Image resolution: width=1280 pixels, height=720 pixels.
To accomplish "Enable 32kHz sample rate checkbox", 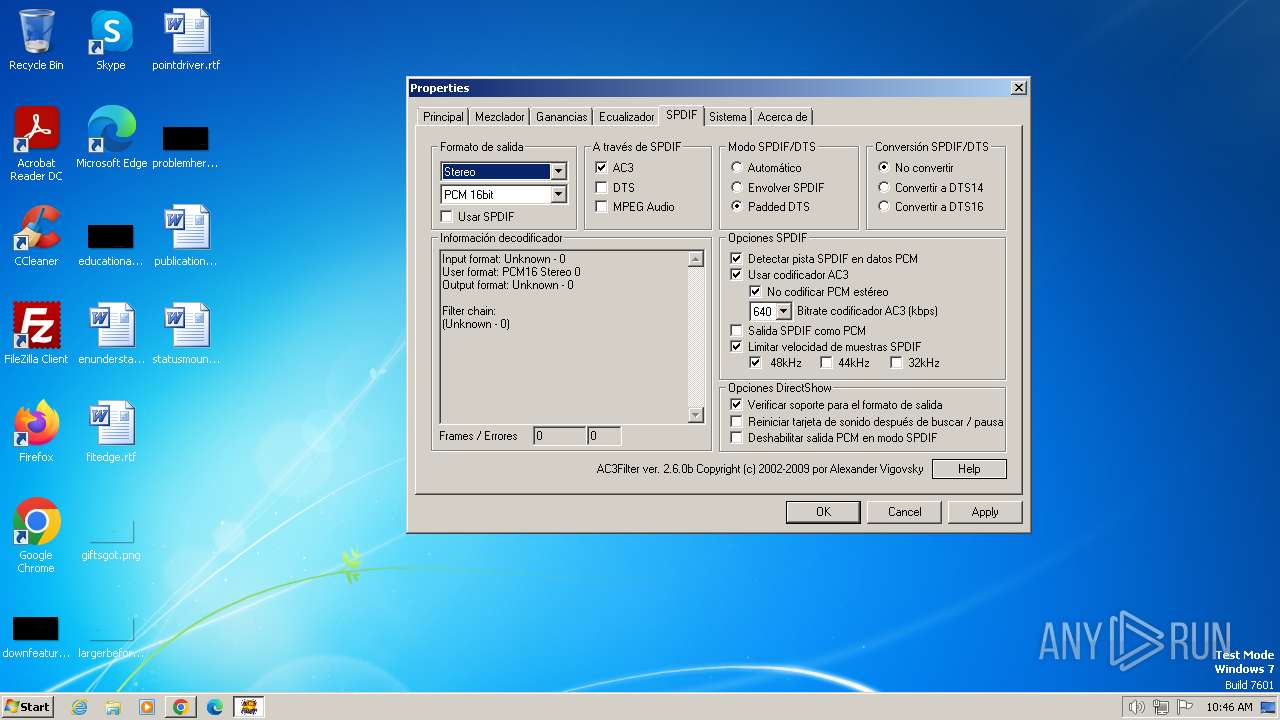I will tap(896, 363).
